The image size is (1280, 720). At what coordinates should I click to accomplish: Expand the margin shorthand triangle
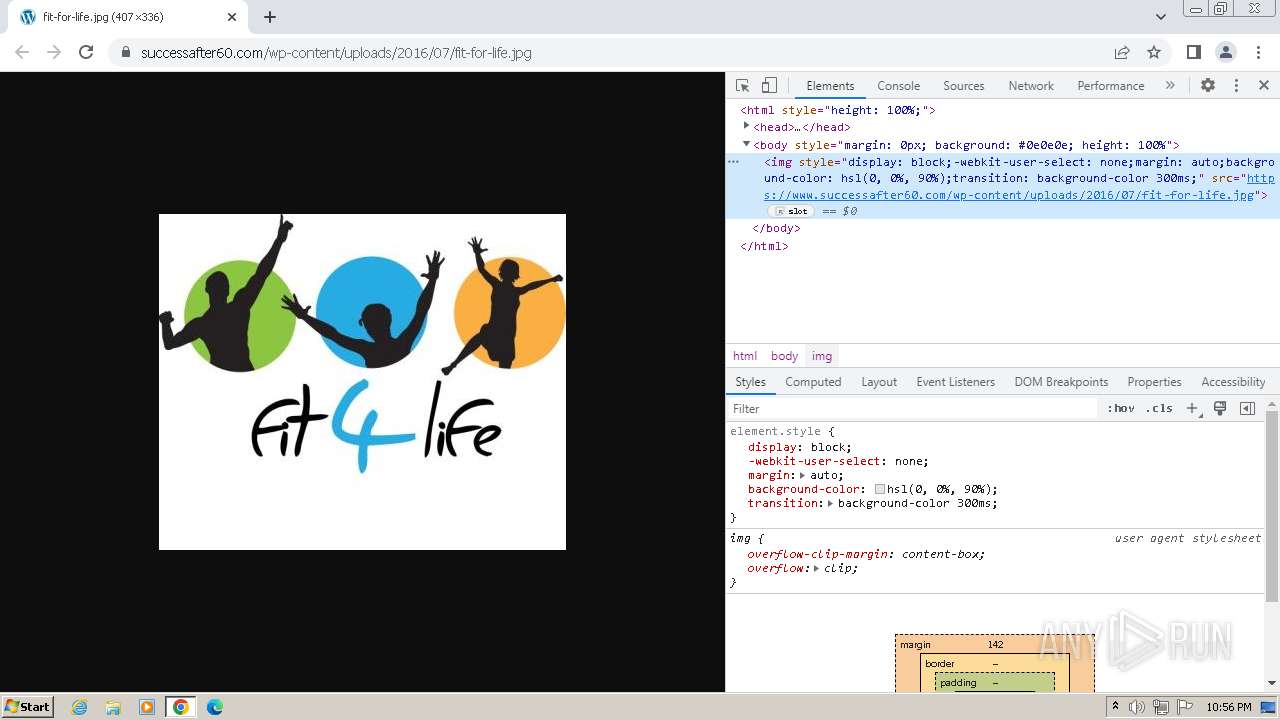point(802,476)
